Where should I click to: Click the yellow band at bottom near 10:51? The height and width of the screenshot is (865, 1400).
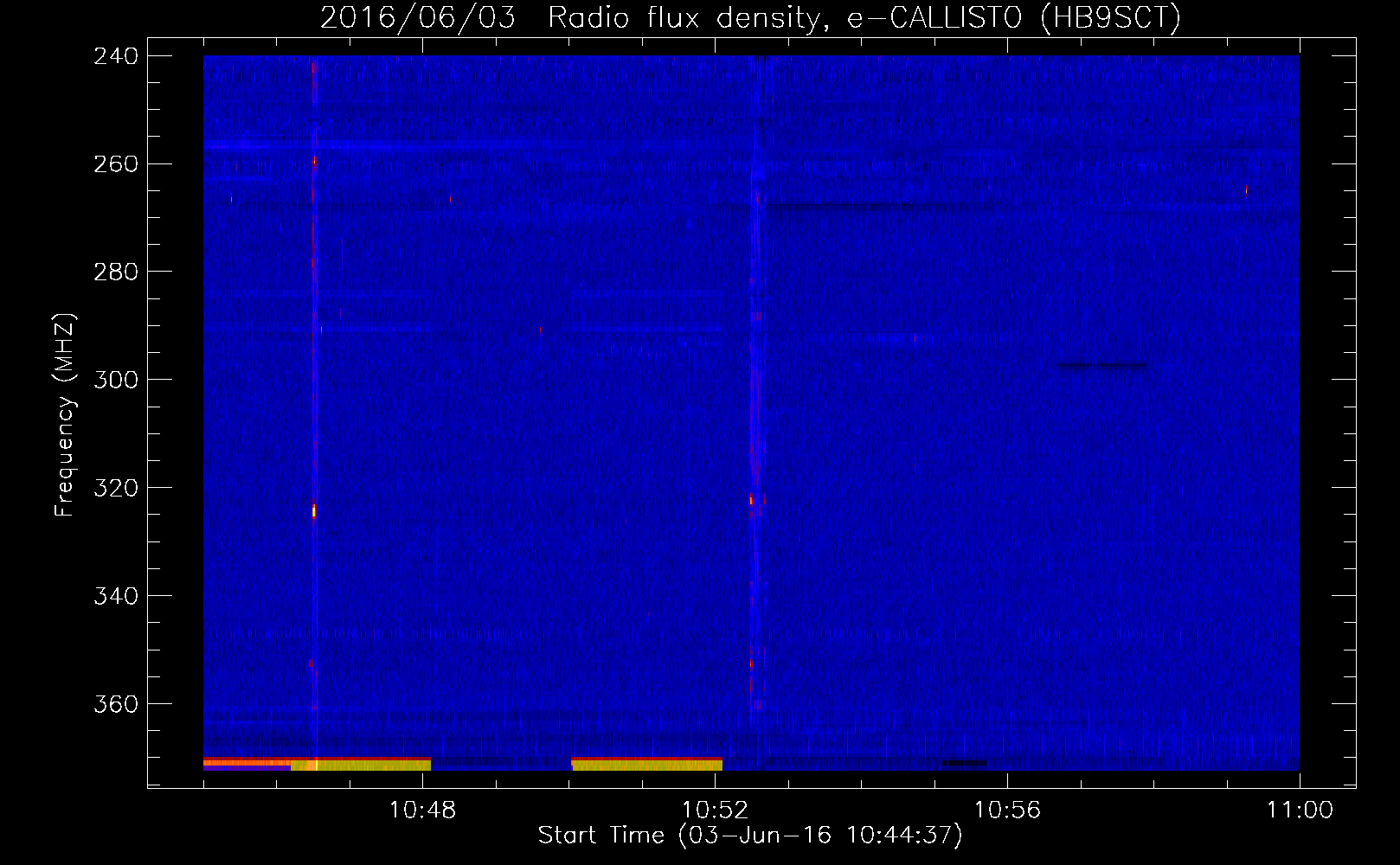pos(647,766)
